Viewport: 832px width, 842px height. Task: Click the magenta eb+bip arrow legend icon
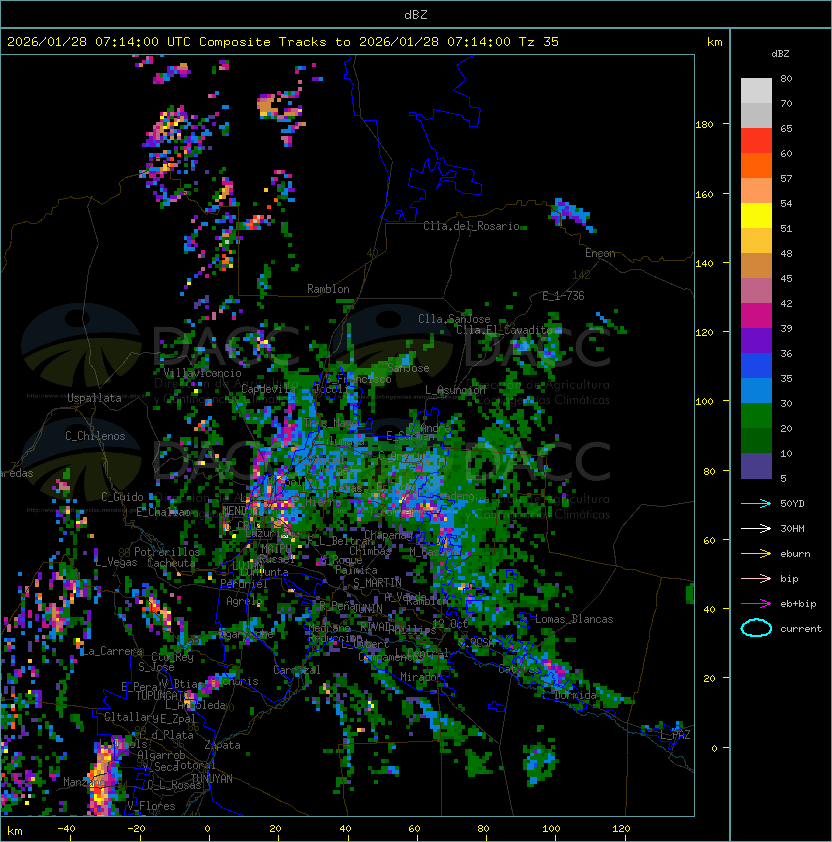point(756,604)
